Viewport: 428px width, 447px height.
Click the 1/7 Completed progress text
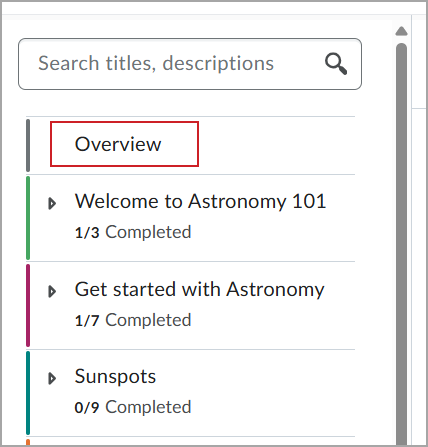(x=133, y=320)
